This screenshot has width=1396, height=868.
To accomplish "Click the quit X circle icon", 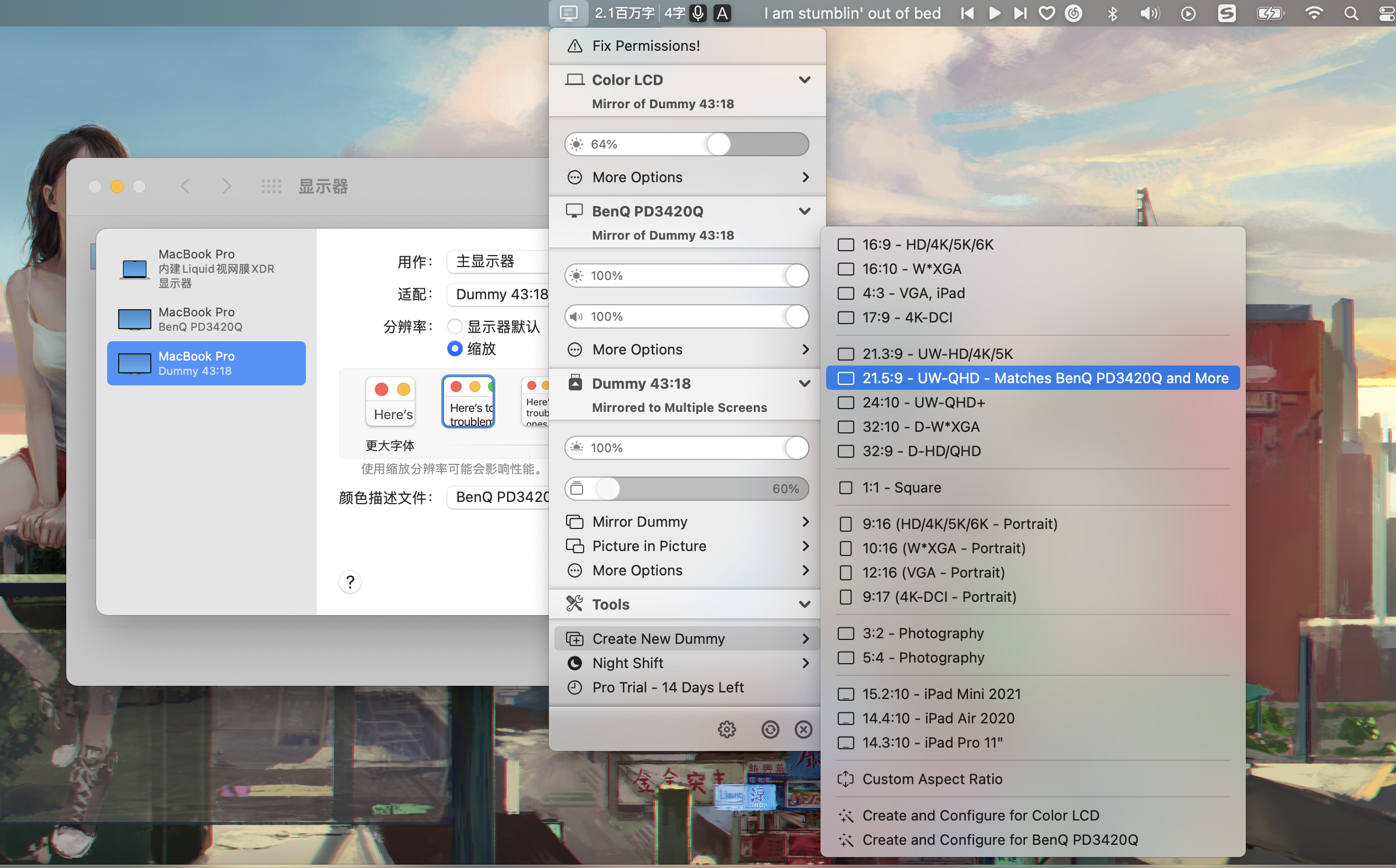I will pyautogui.click(x=803, y=729).
